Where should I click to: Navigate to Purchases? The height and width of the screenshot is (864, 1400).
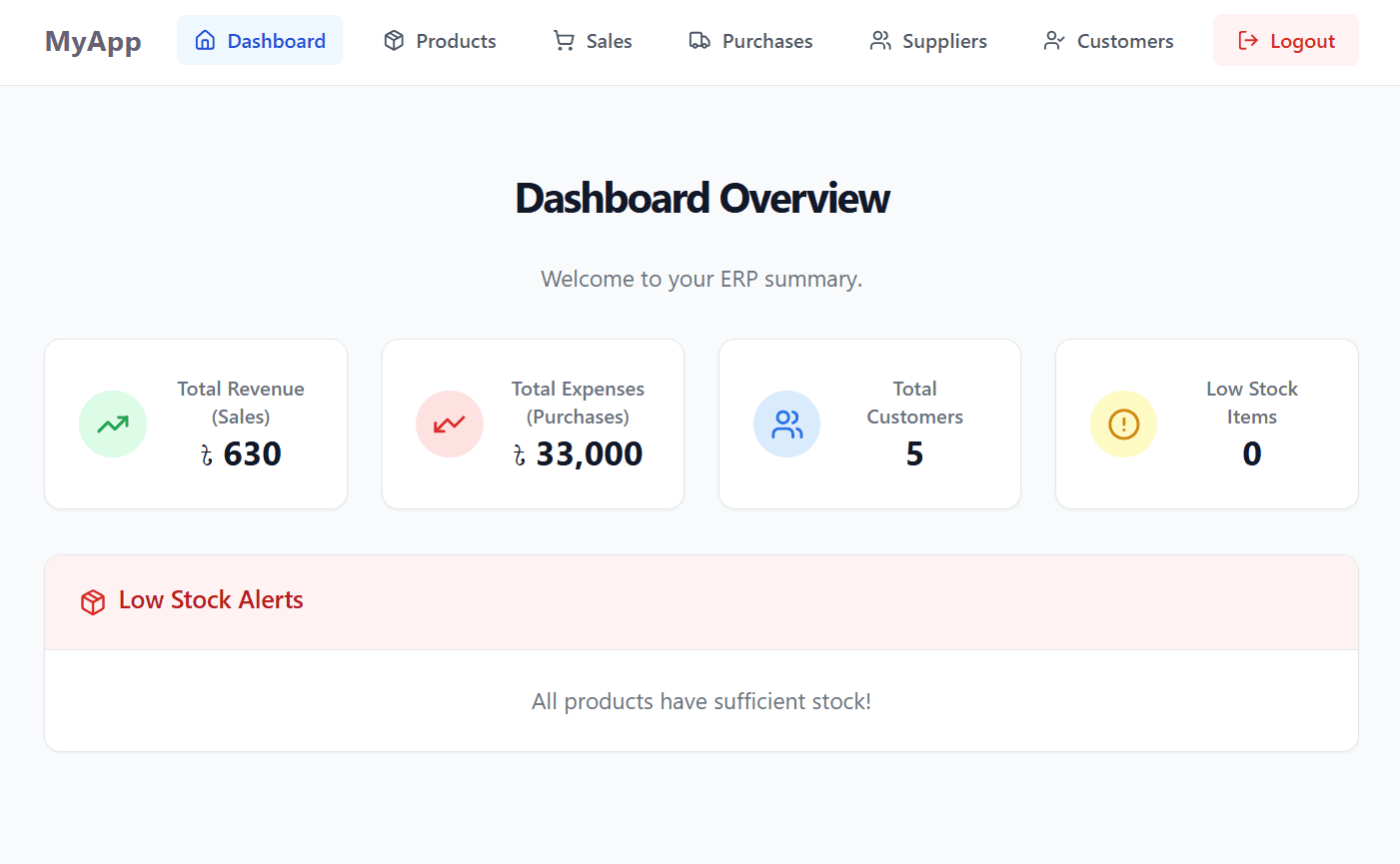750,40
